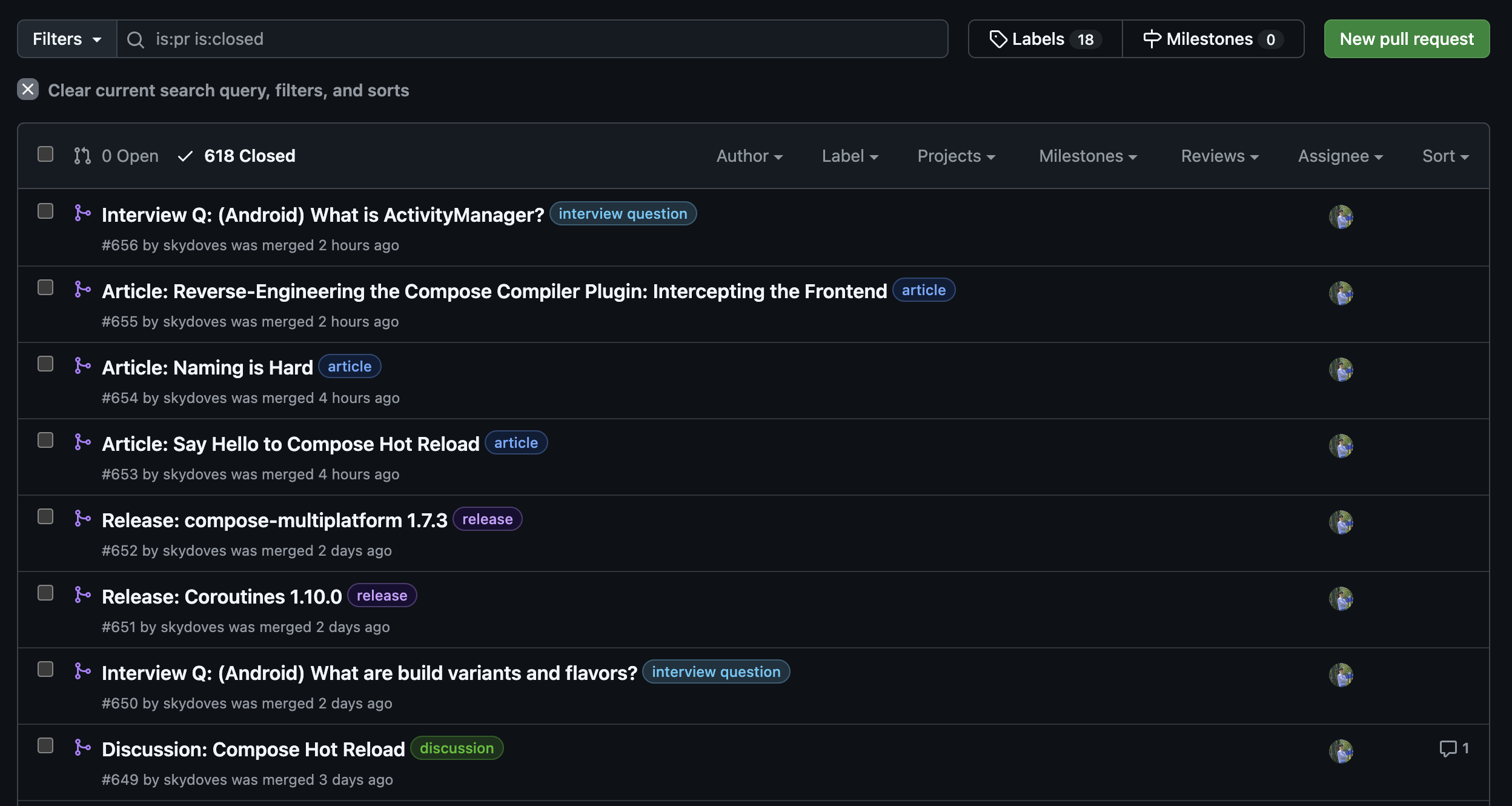Screen dimensions: 1512x806
Task: Open assignee avatar on PR #653
Action: point(1341,445)
